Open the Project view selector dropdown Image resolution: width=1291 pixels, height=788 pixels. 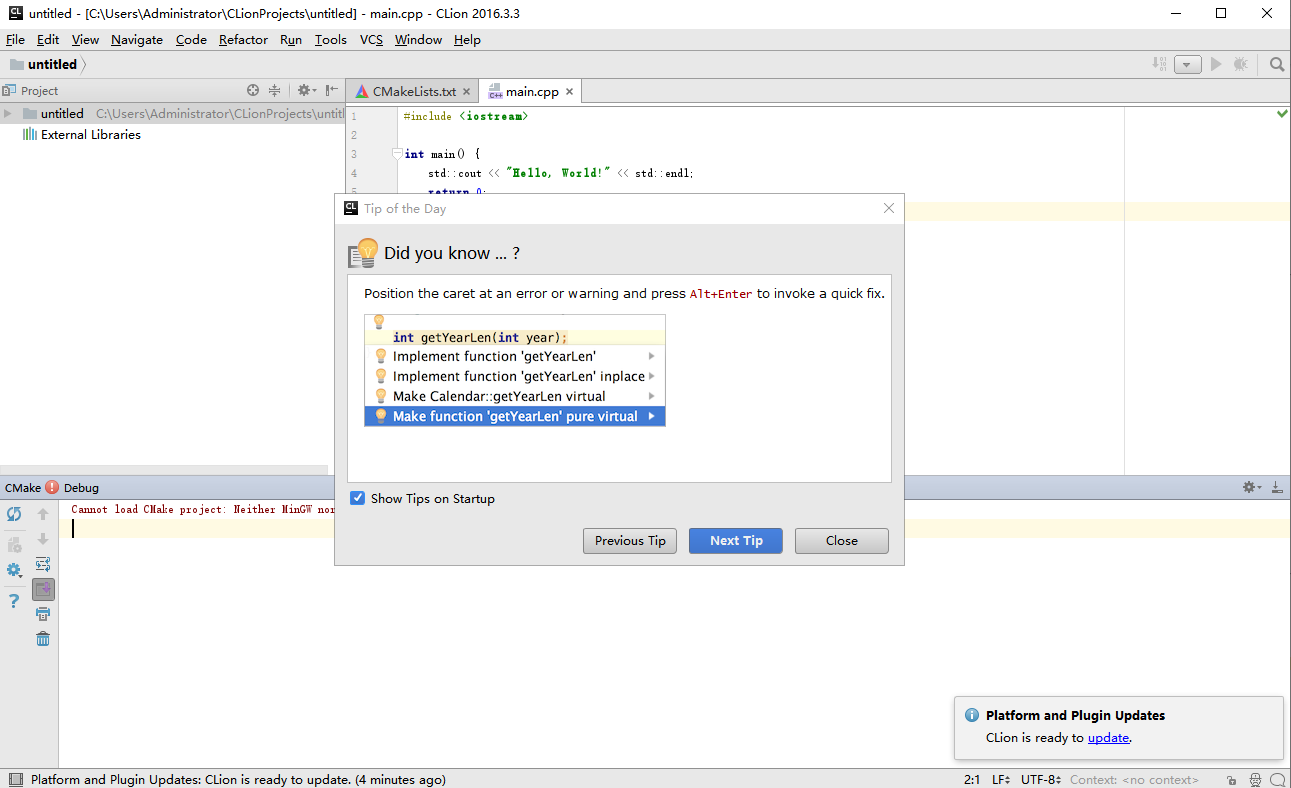point(32,90)
